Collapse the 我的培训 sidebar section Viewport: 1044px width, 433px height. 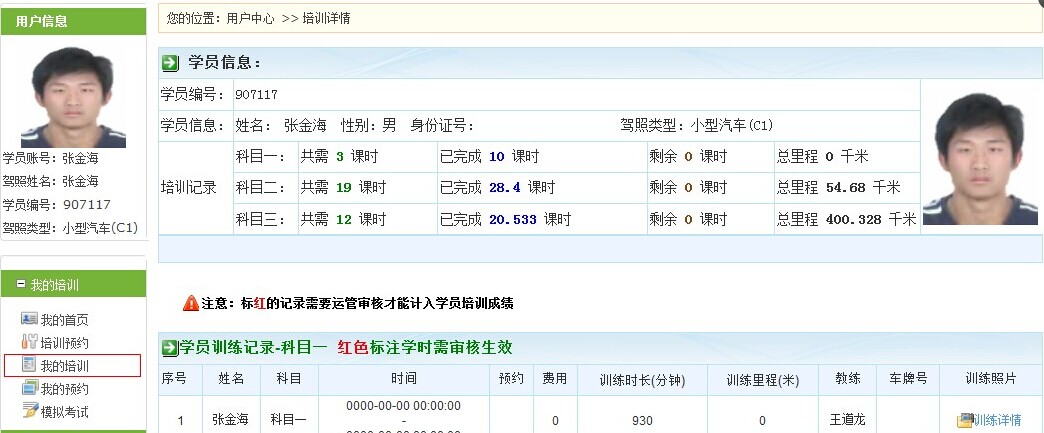pyautogui.click(x=20, y=286)
